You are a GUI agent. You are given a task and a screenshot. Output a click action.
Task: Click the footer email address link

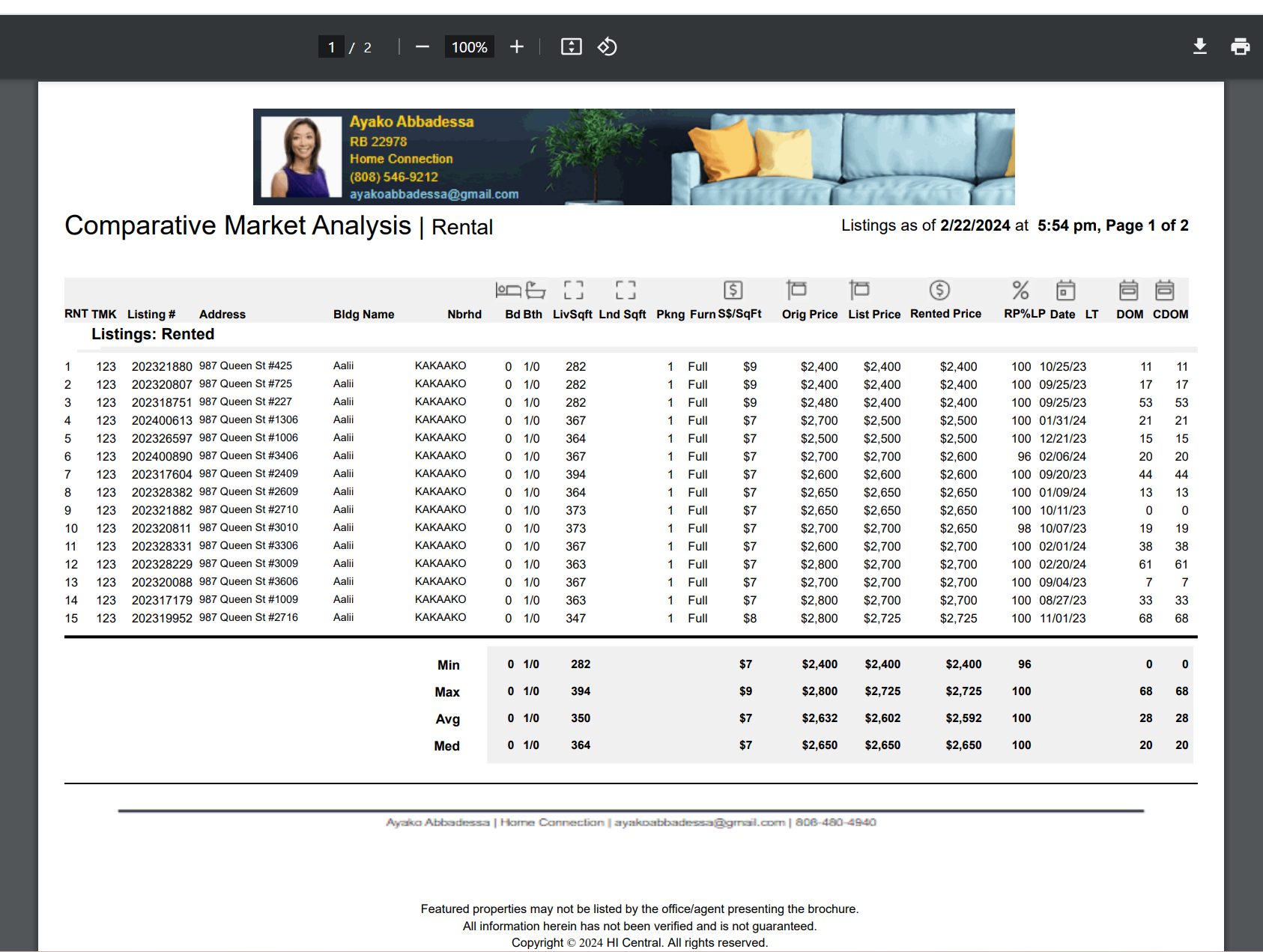(699, 822)
